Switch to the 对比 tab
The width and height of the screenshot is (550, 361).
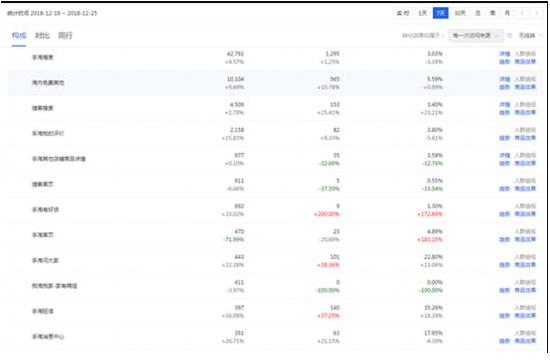click(42, 35)
